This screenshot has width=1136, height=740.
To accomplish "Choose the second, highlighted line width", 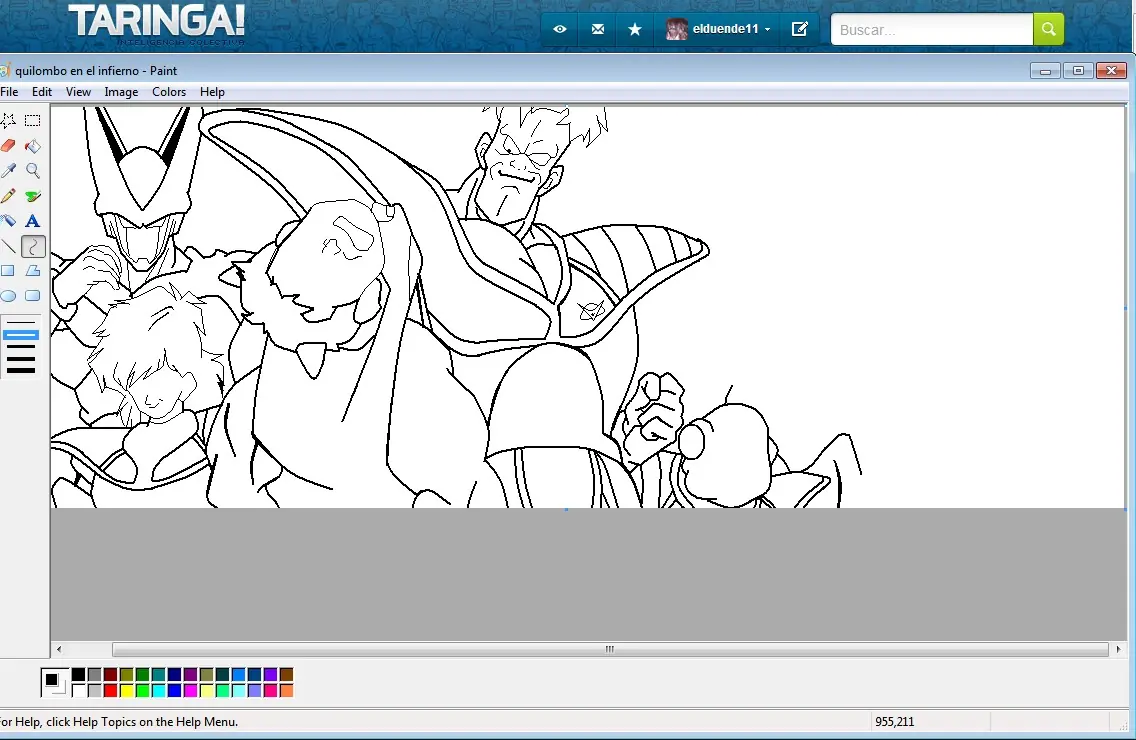I will click(x=21, y=335).
